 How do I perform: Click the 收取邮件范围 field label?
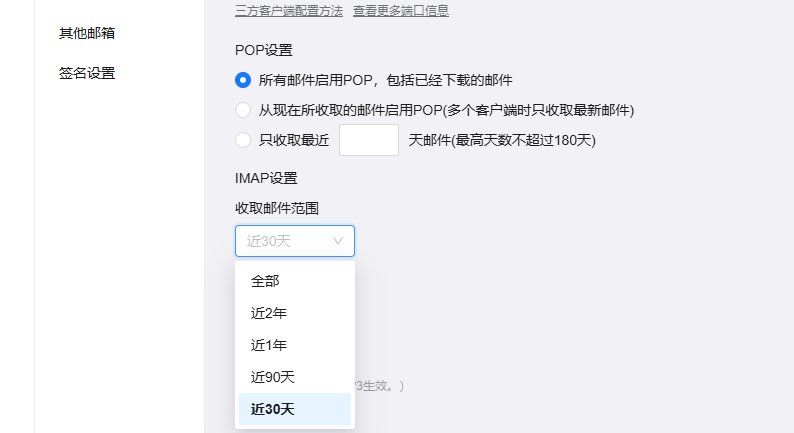tap(277, 207)
